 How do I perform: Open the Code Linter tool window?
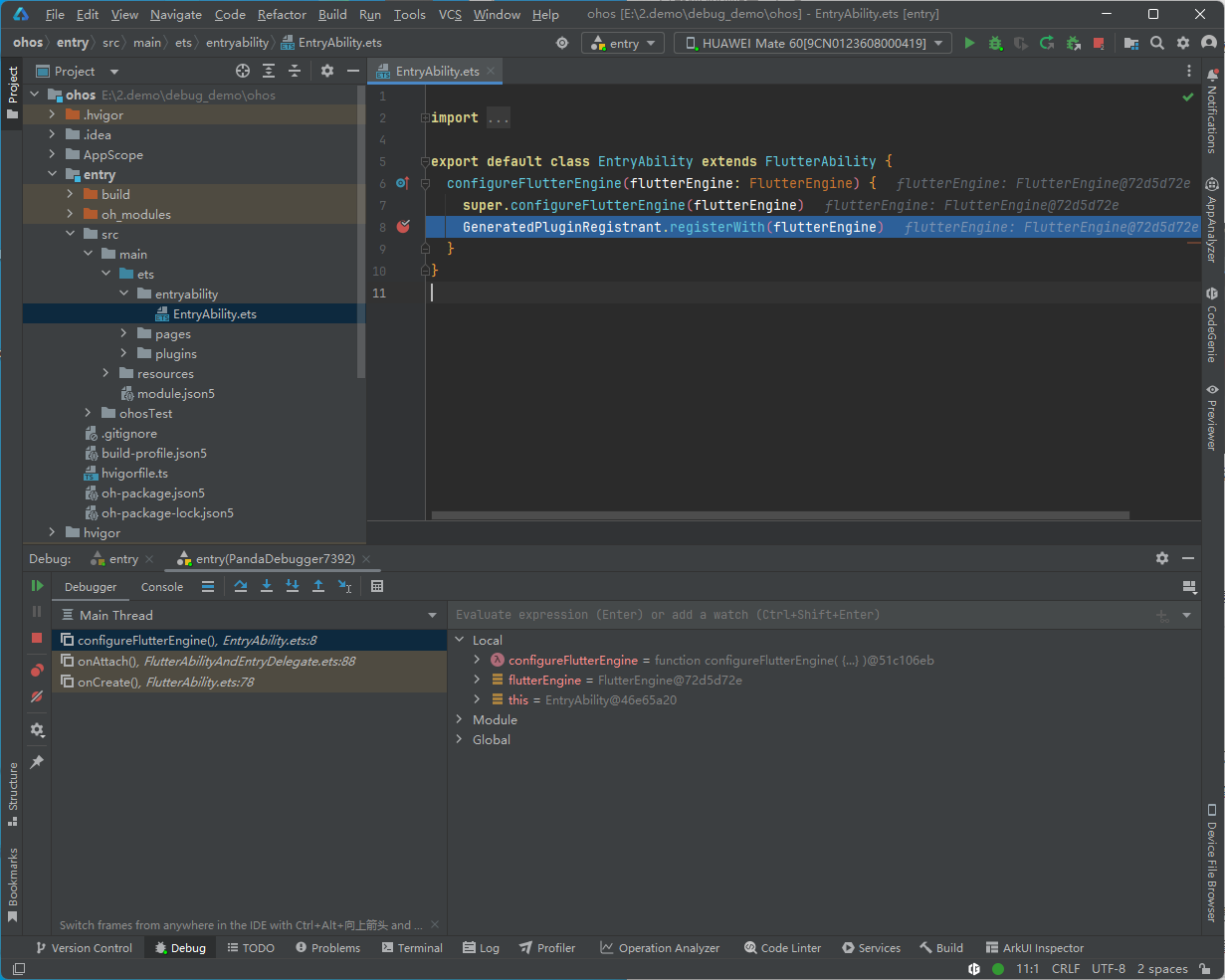(x=782, y=947)
